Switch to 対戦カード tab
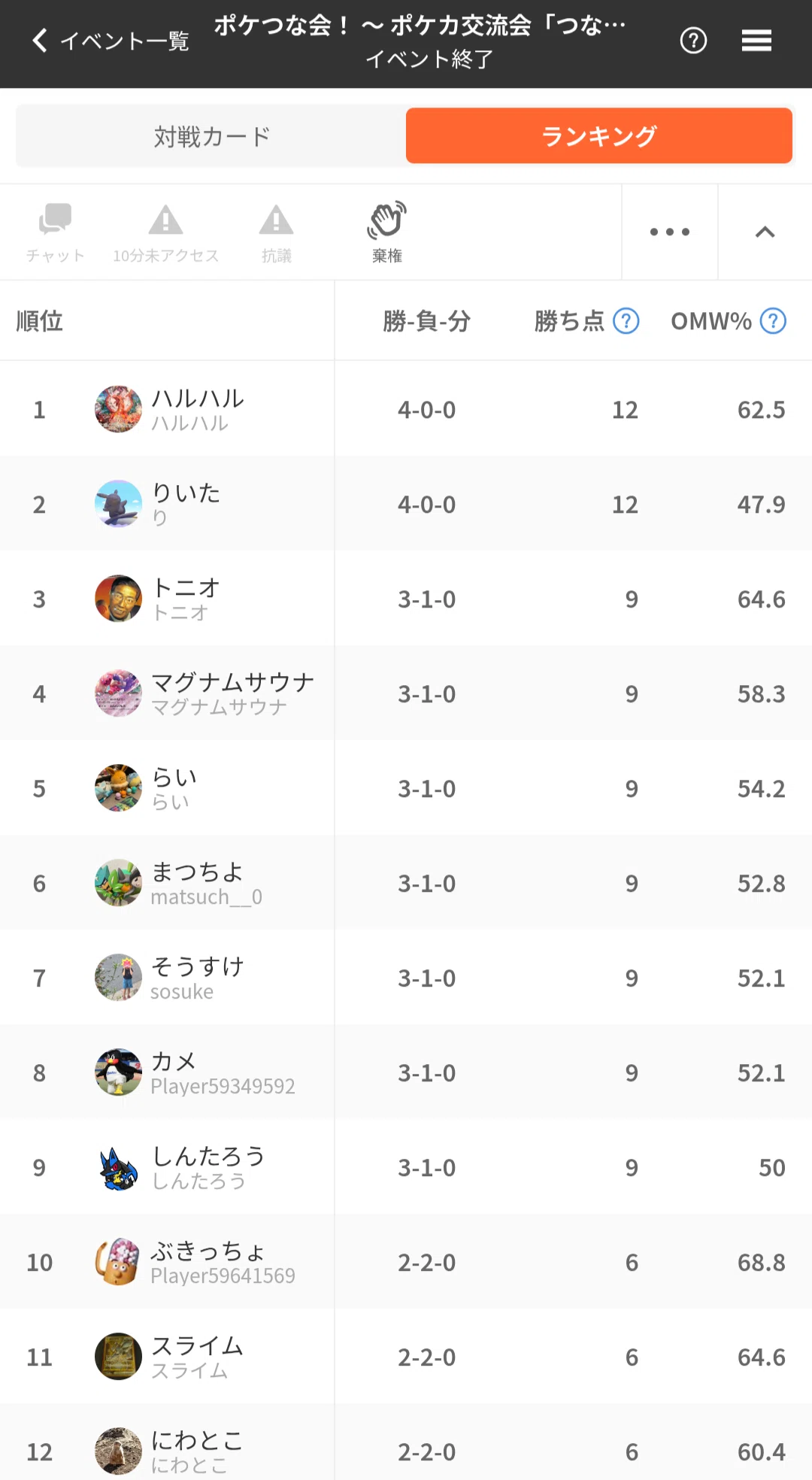 212,136
